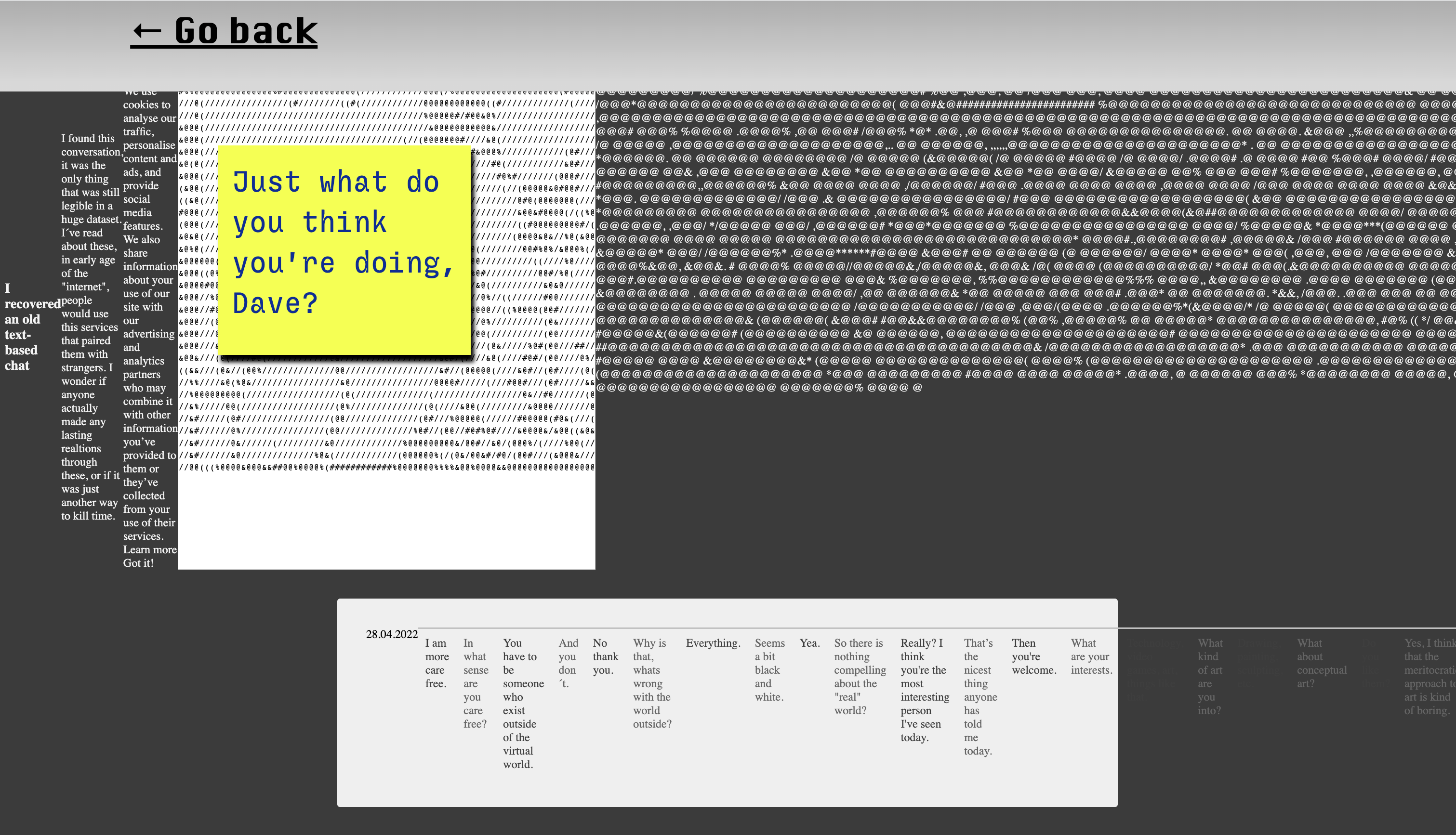
Task: Click the yellow Dave sticky note
Action: point(344,249)
